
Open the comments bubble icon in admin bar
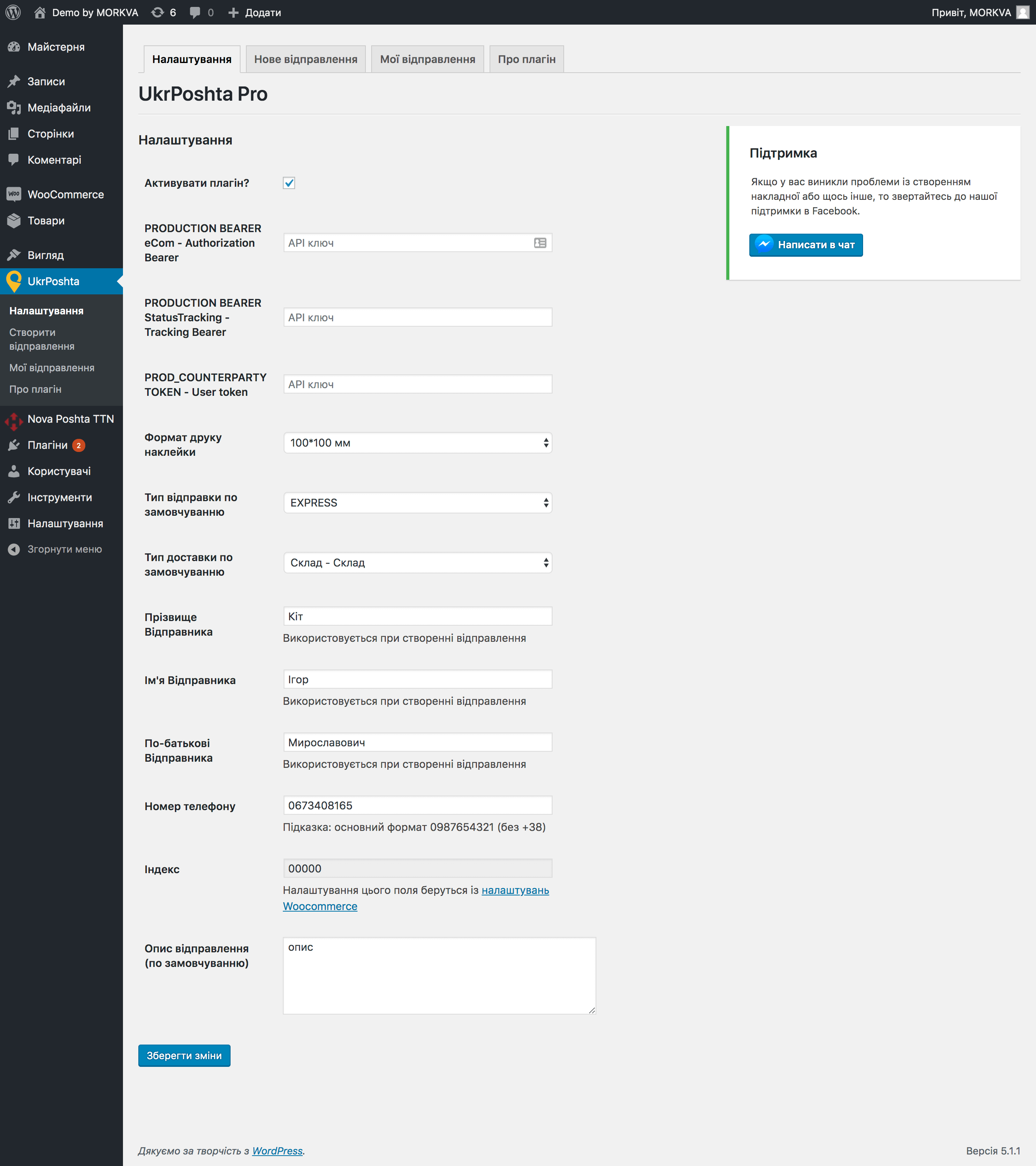click(x=194, y=12)
